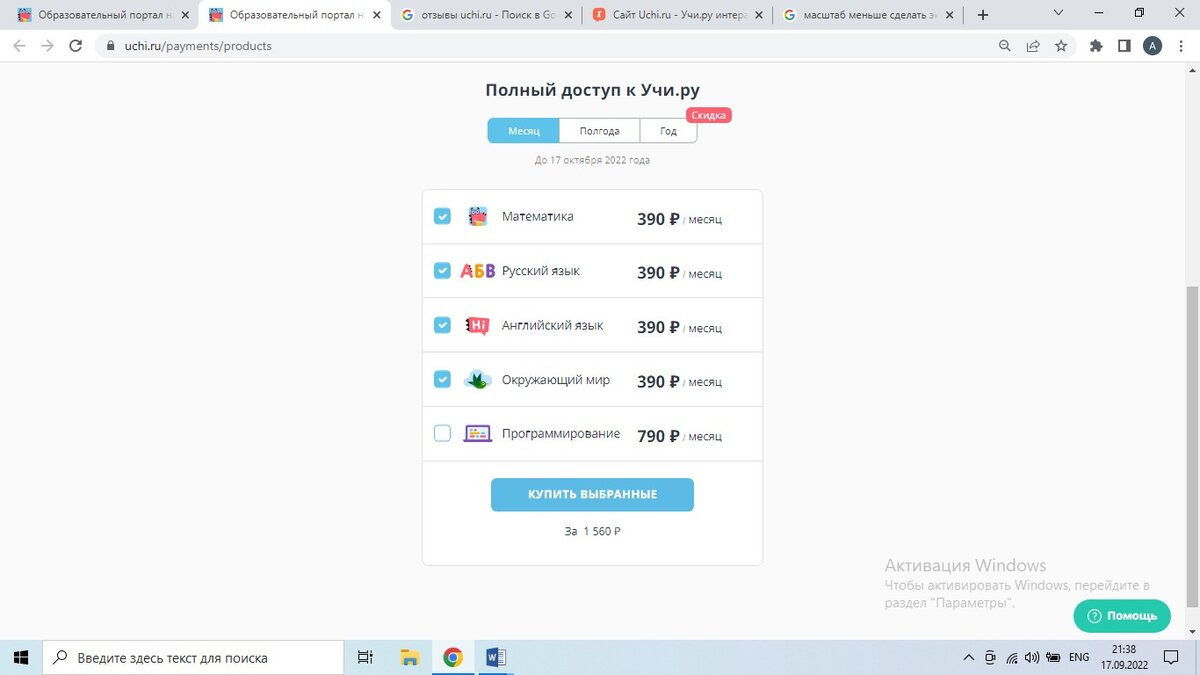Screen dimensions: 1200x675
Task: Reload the uchi.ru page
Action: coord(75,46)
